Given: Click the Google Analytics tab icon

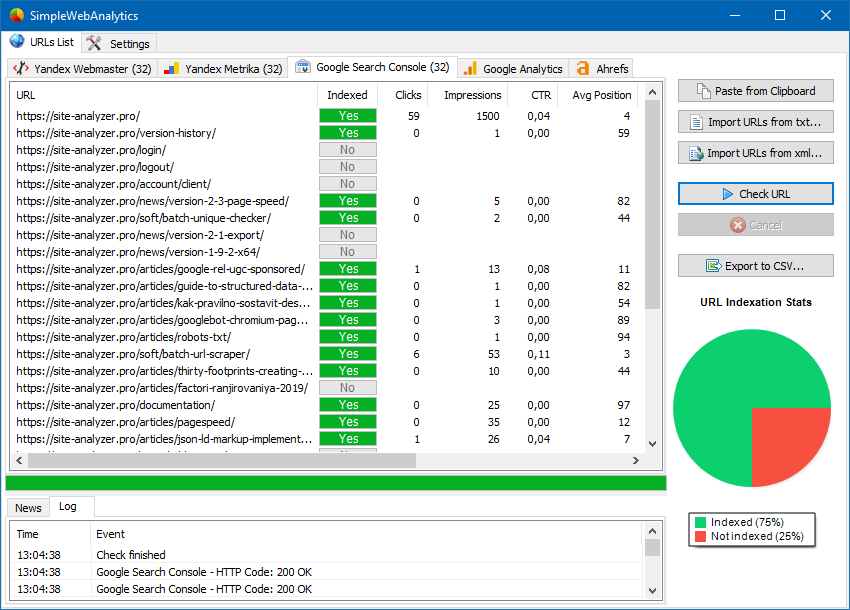Looking at the screenshot, I should coord(470,69).
